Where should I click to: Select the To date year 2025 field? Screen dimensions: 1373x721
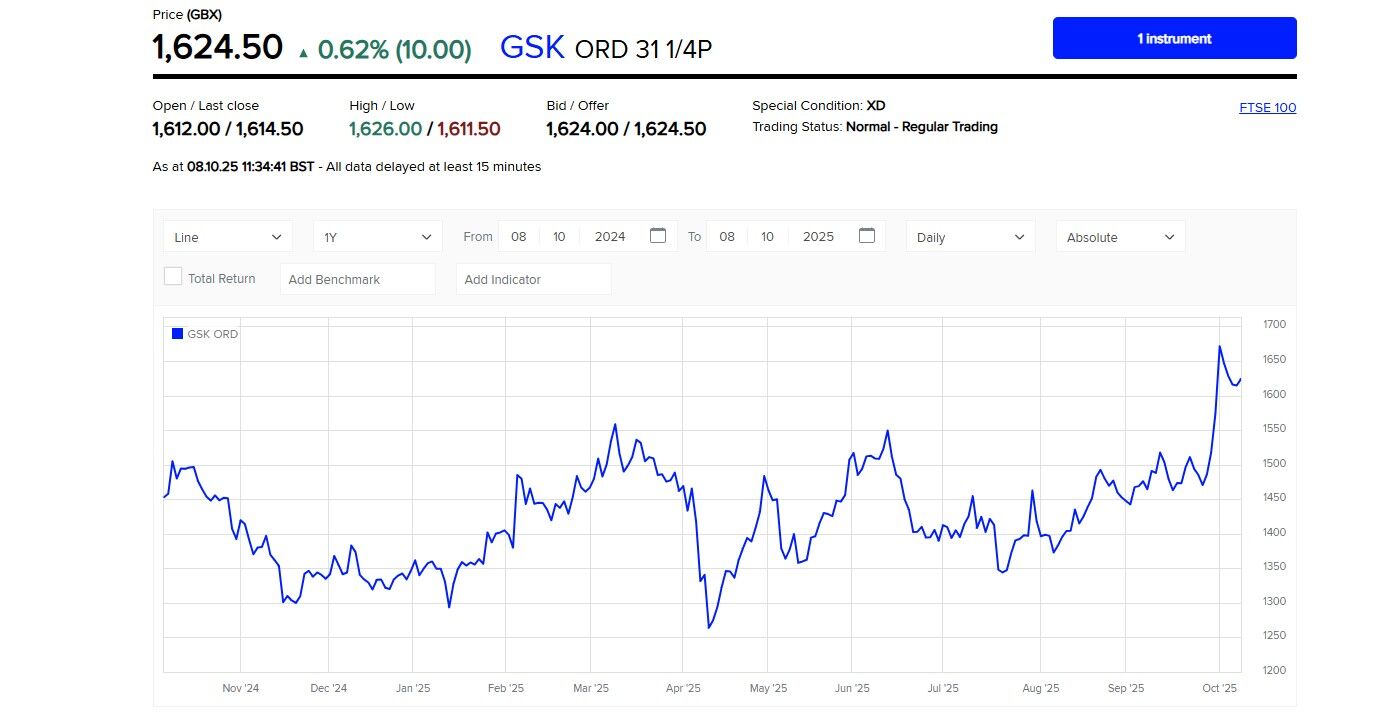coord(818,237)
